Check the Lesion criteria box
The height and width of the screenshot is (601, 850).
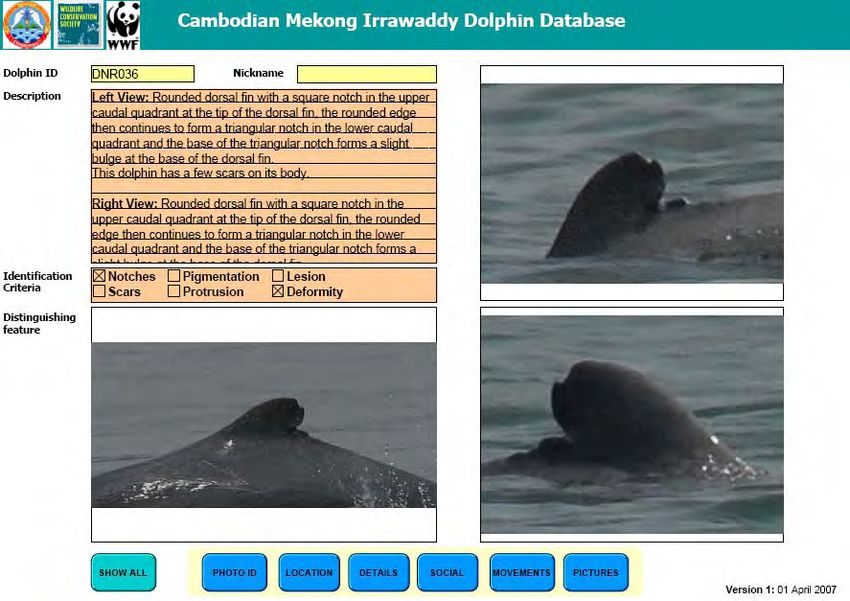tap(278, 277)
